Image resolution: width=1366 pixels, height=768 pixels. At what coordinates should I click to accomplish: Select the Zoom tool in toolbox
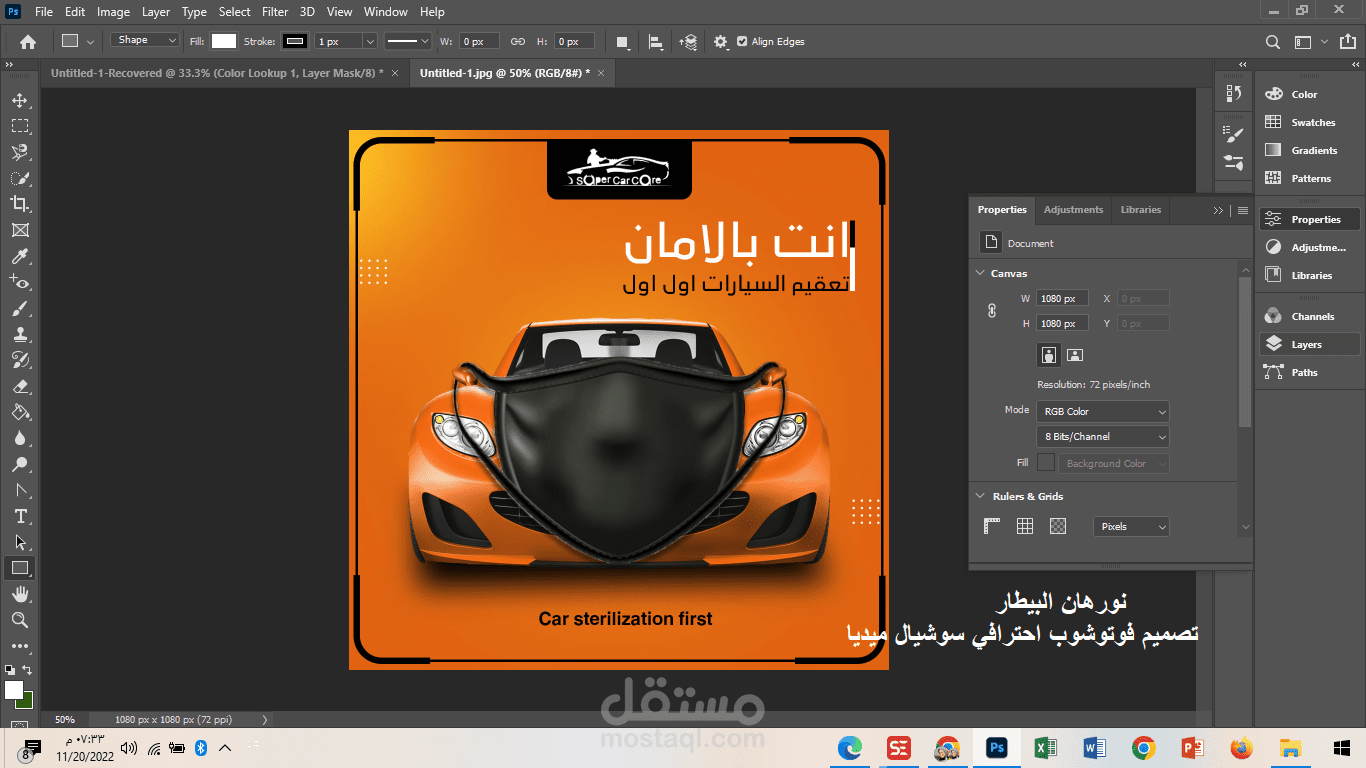19,620
